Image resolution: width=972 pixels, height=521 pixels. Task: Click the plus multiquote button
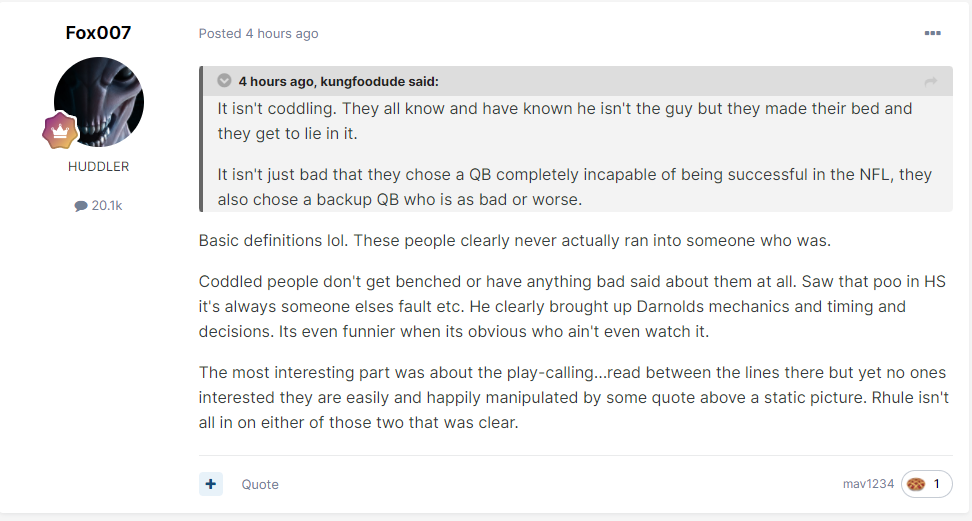211,484
